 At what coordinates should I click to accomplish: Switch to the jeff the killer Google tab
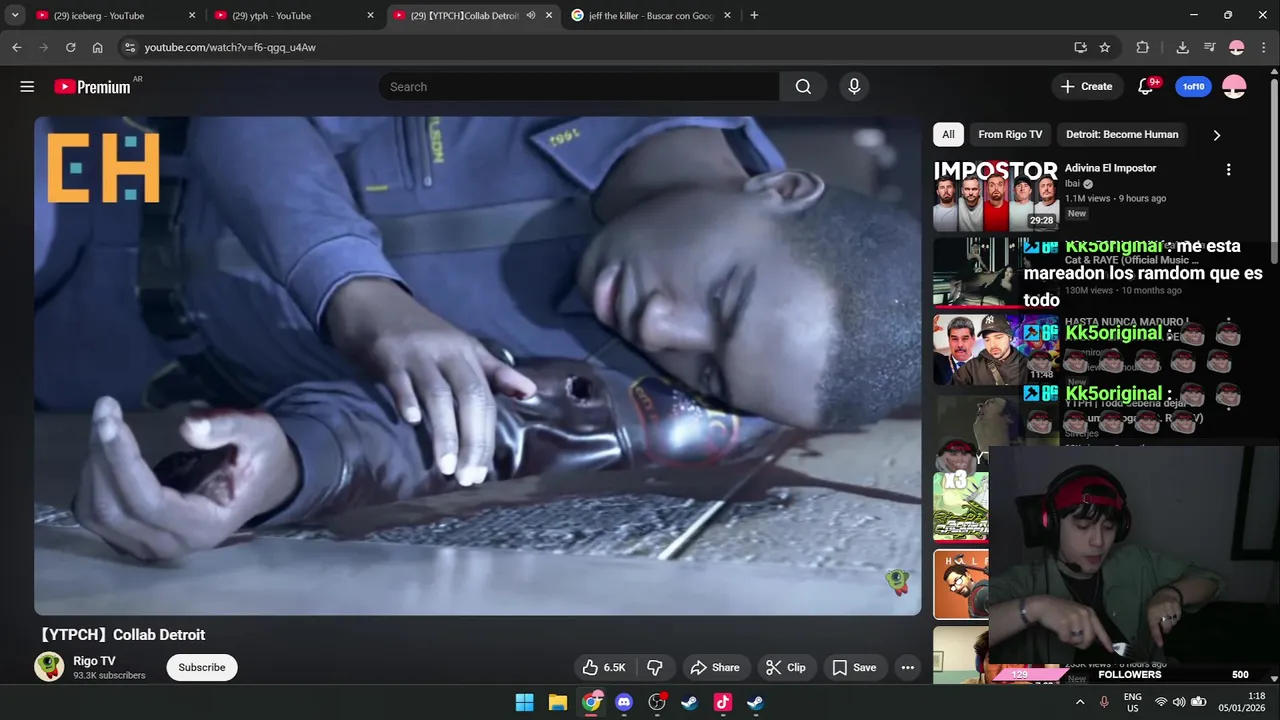click(x=652, y=15)
